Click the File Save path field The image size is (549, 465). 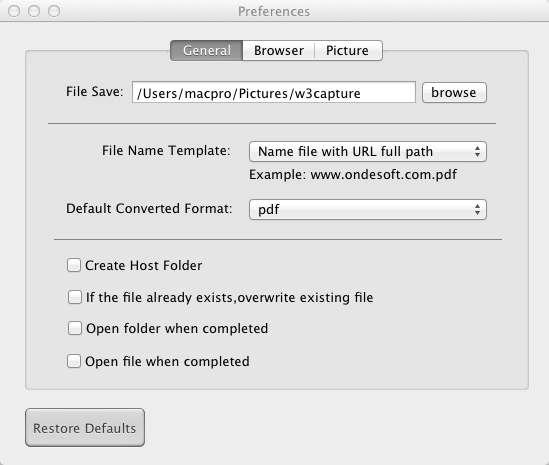point(274,92)
